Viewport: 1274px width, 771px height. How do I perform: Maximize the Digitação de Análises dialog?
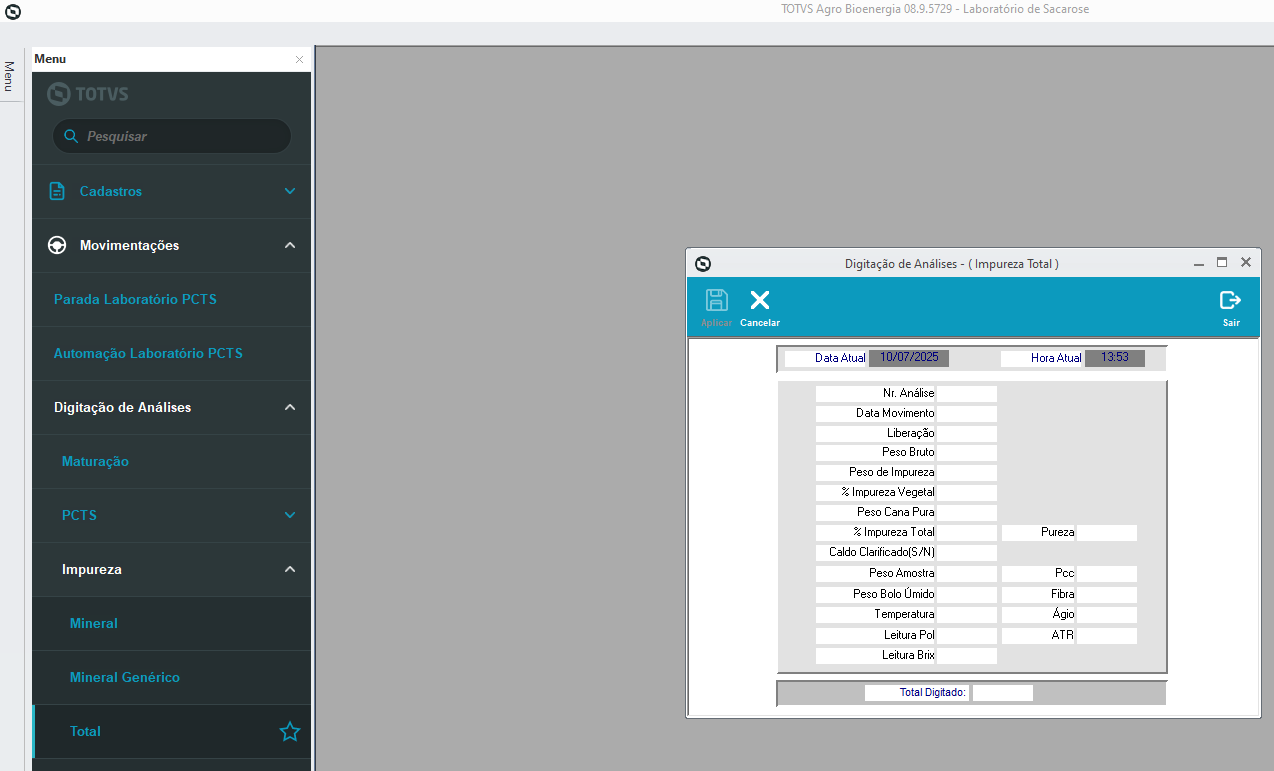point(1222,262)
